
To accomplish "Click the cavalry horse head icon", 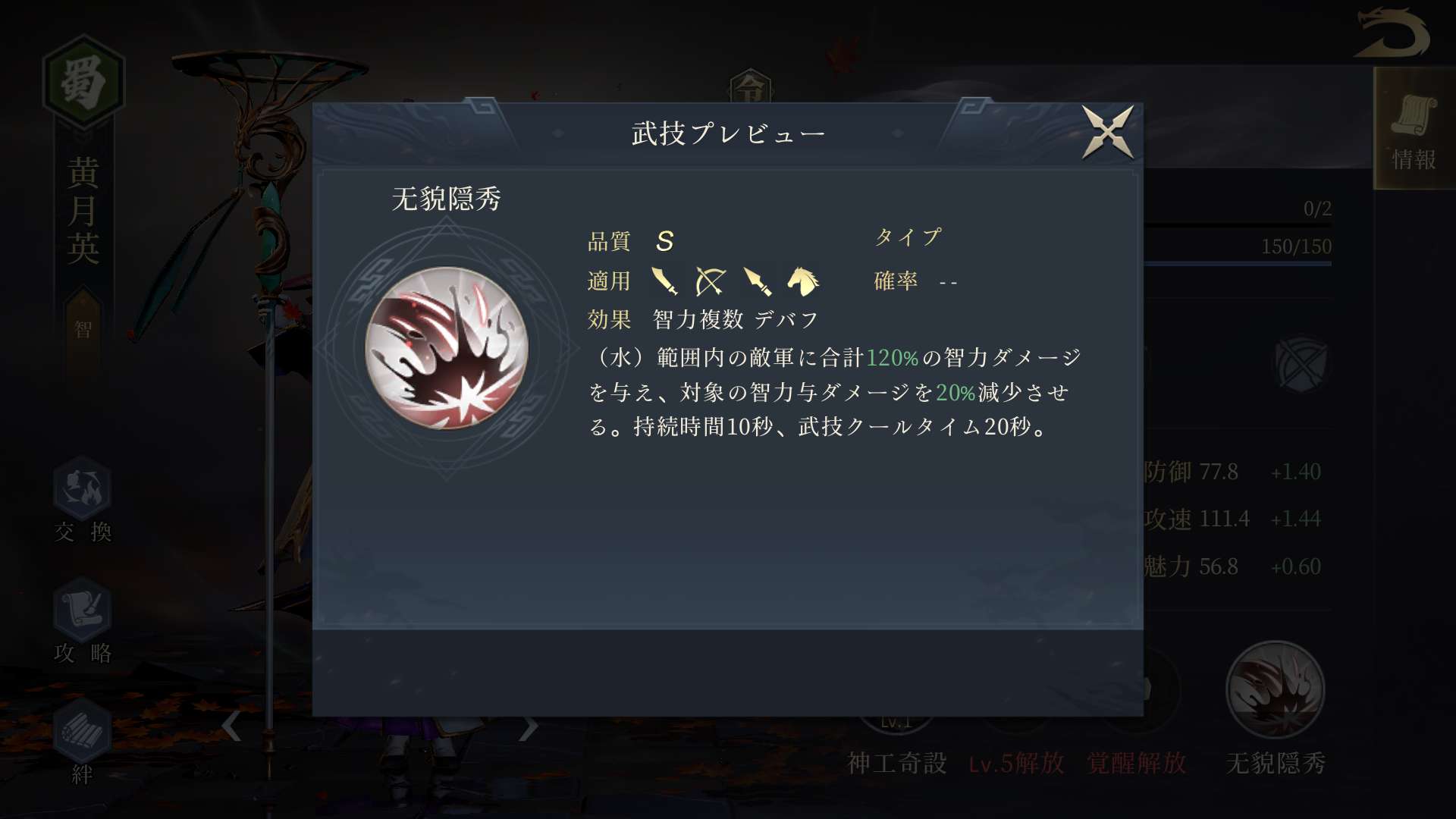I will (803, 281).
